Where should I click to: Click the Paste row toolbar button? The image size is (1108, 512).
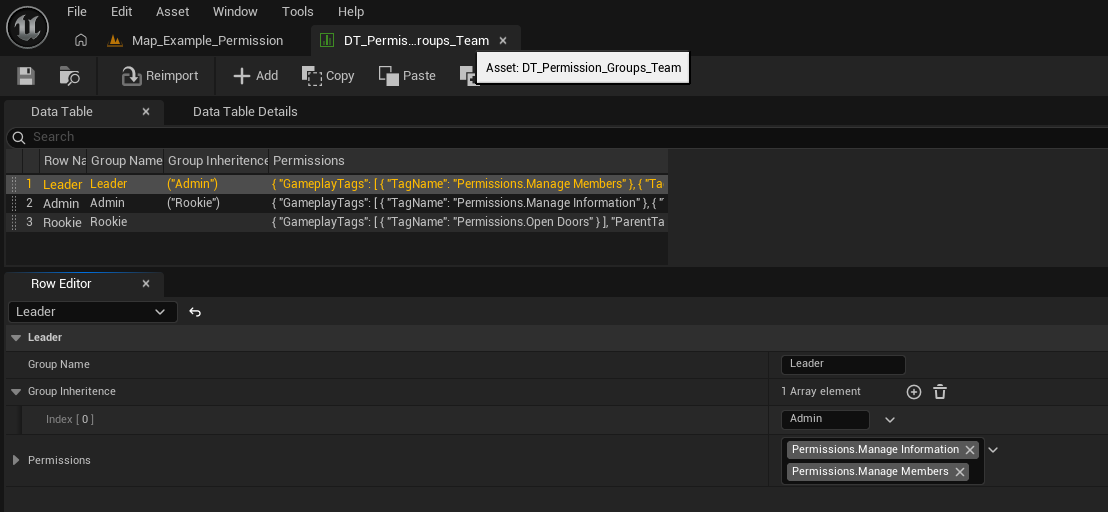click(x=407, y=76)
